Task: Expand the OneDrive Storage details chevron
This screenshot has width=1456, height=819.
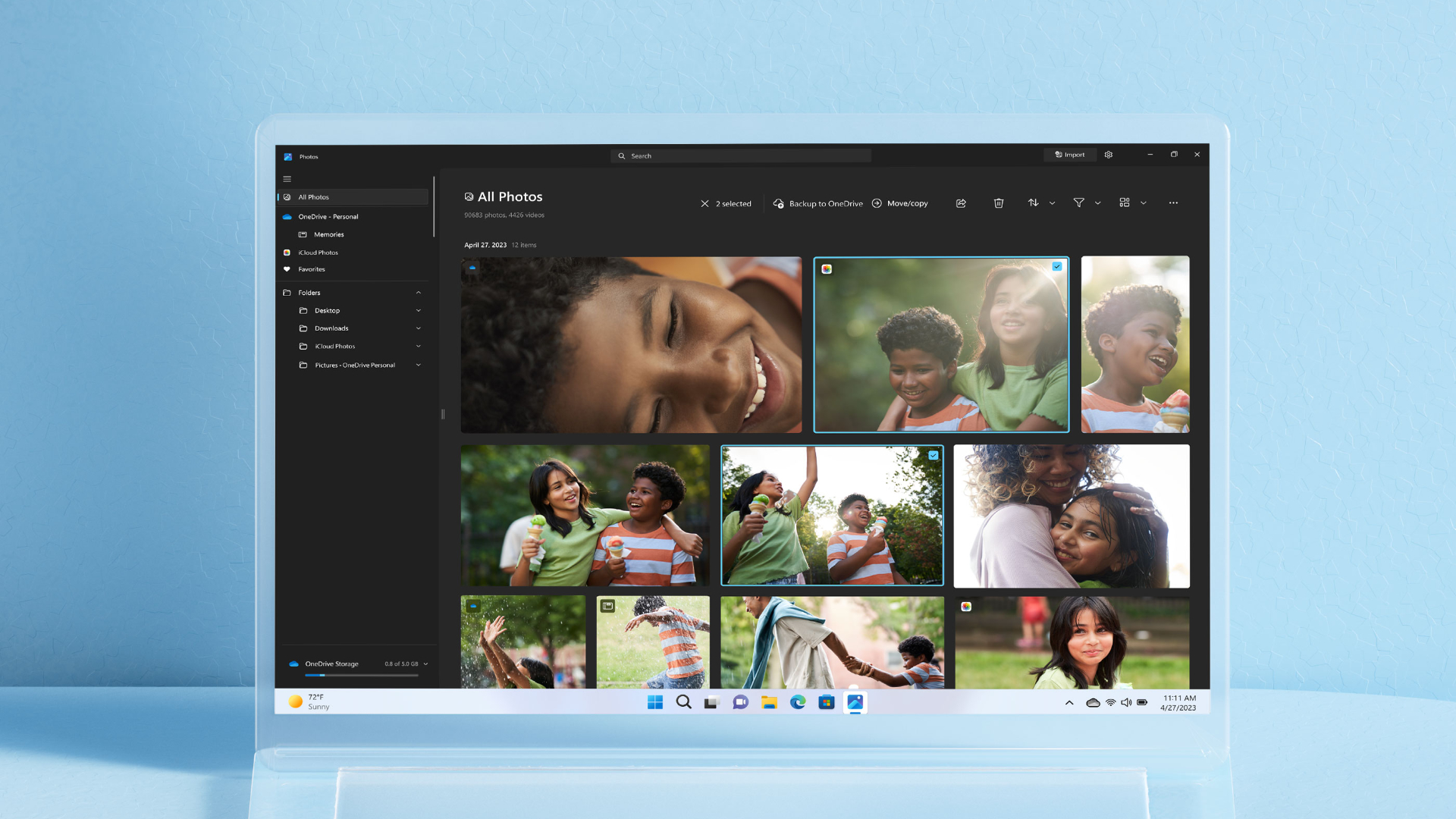Action: [x=425, y=664]
